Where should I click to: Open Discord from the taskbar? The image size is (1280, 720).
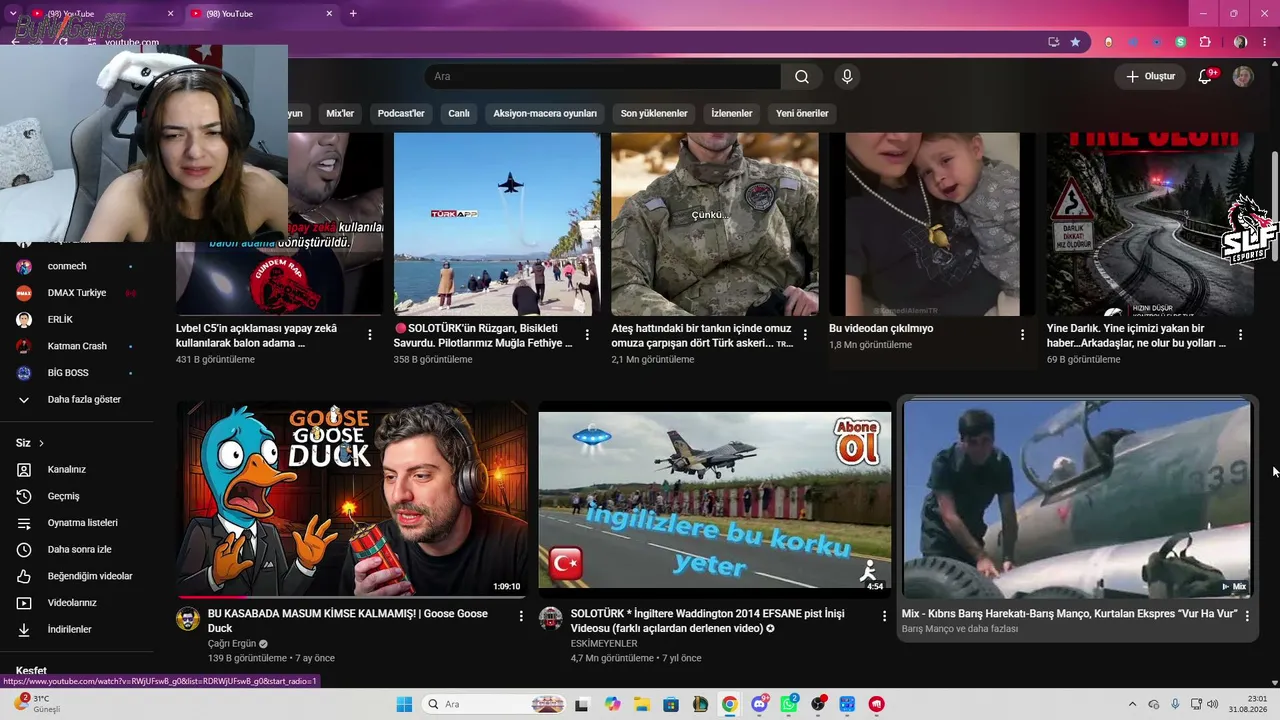[760, 704]
